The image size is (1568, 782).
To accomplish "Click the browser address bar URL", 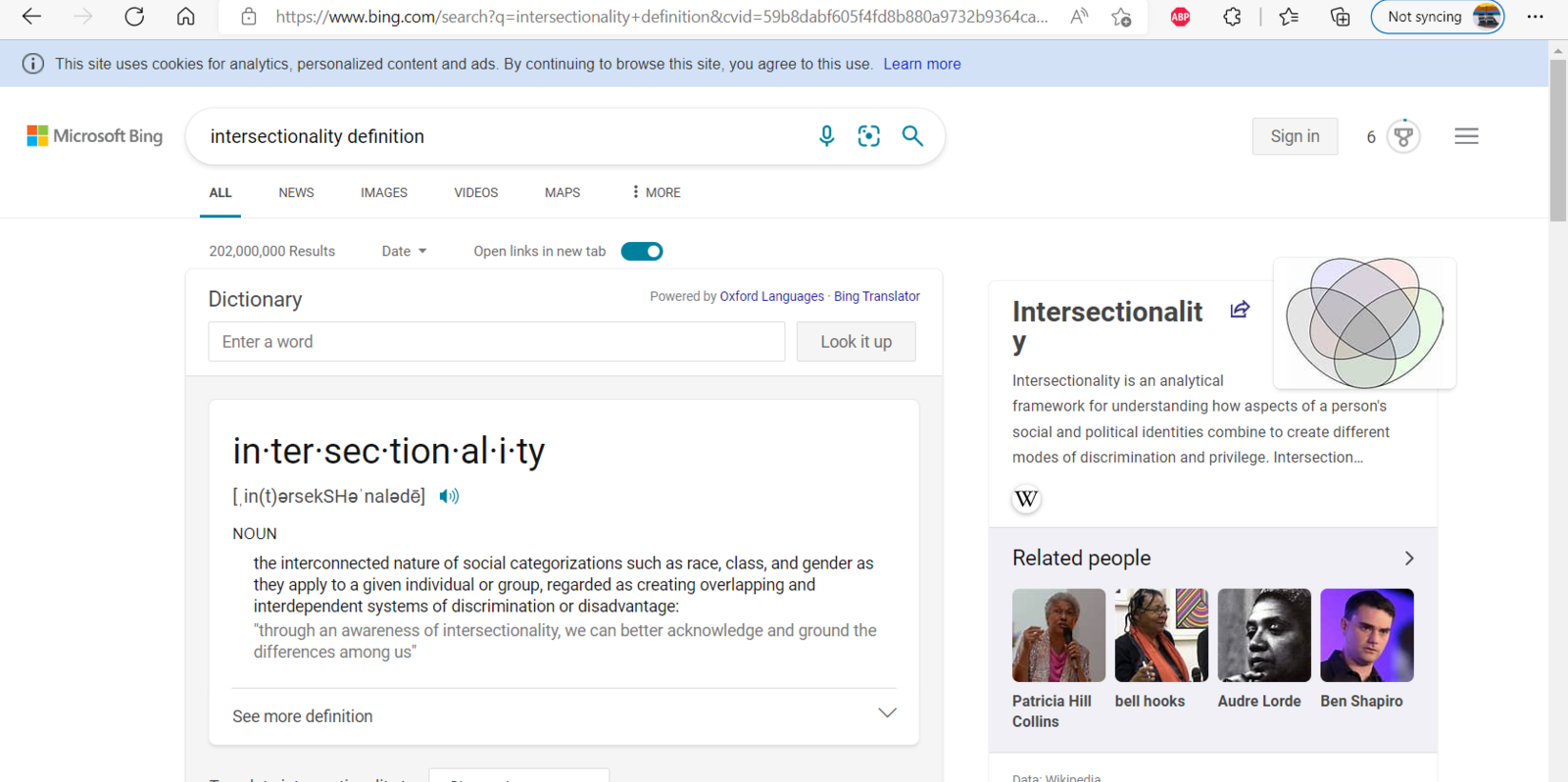I will 661,17.
